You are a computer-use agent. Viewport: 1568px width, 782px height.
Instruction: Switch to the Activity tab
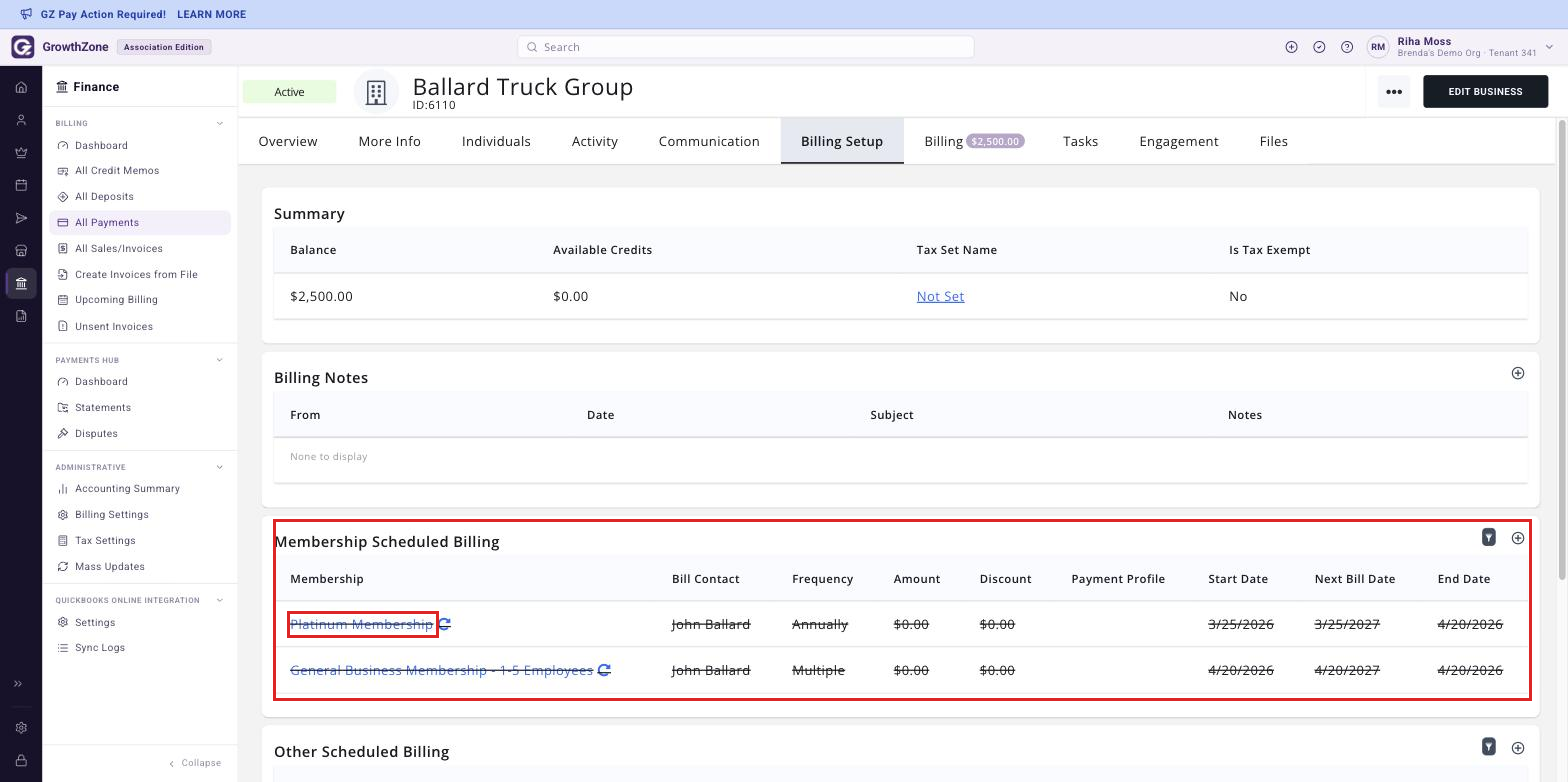595,141
